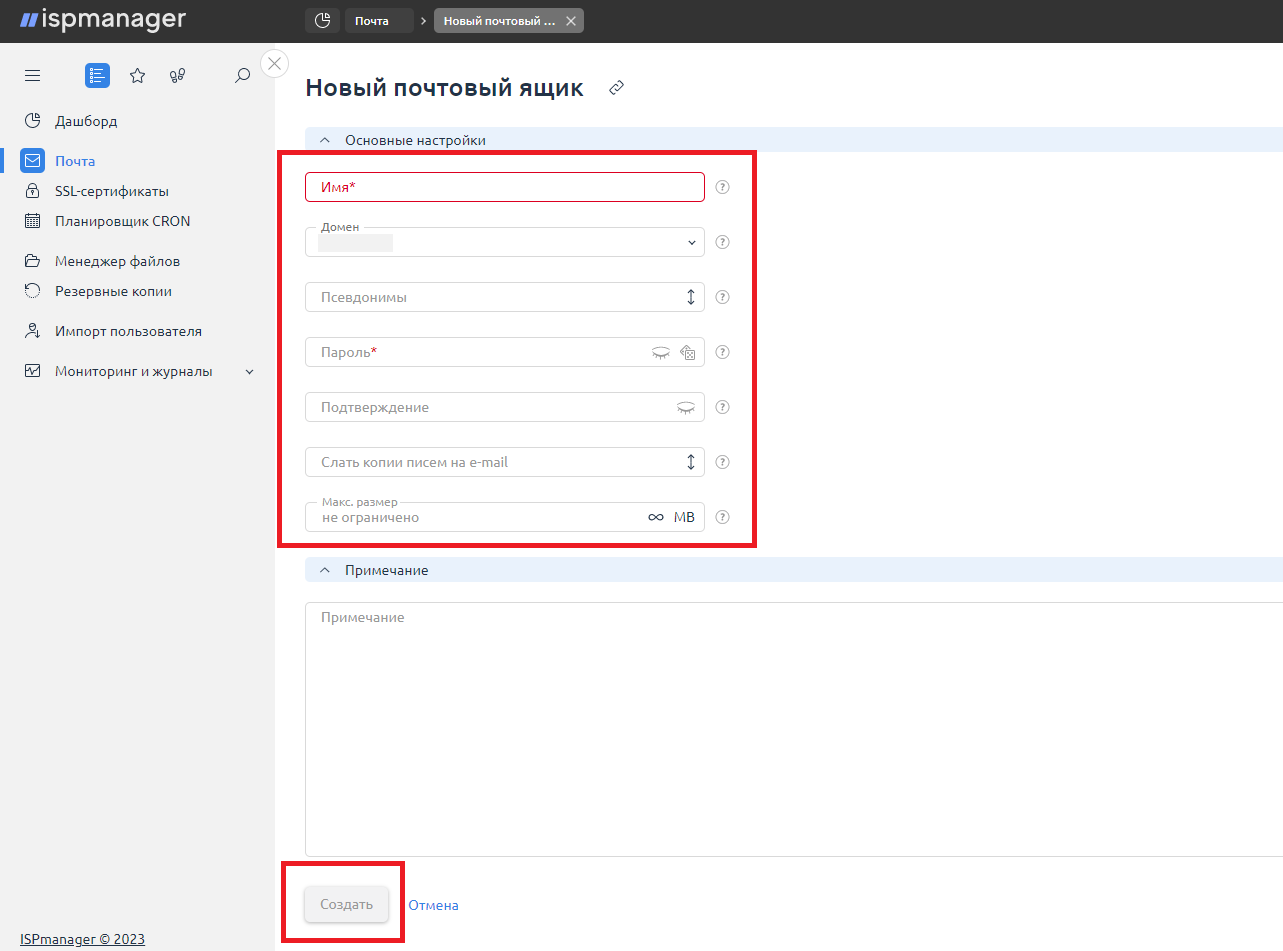Click the link icon beside page title
Screen dimensions: 1283x951
point(617,88)
